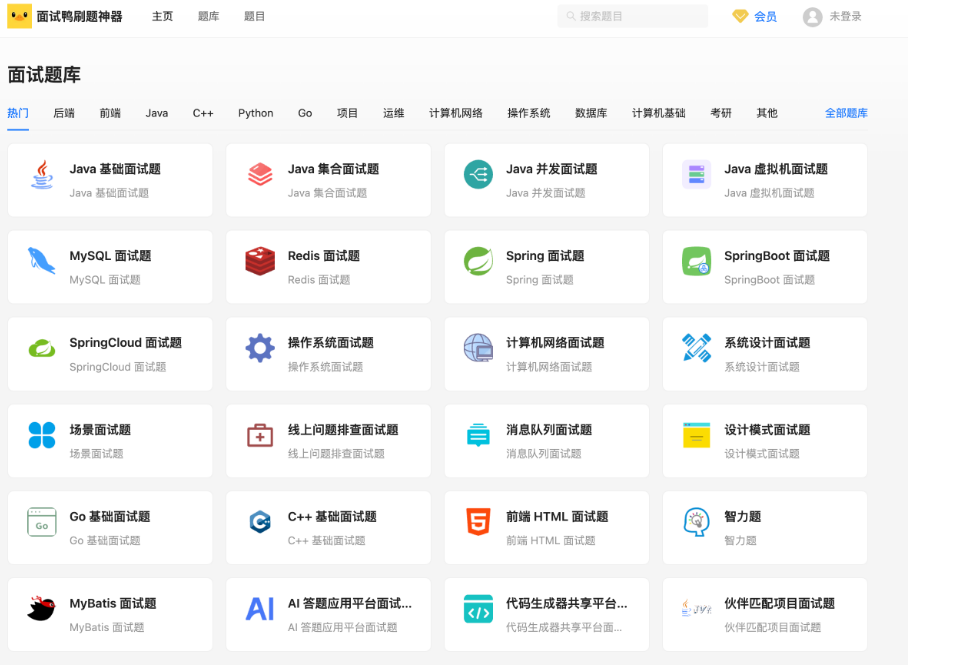Click the red medical kit 线上问题排查 icon
The image size is (972, 665).
pyautogui.click(x=260, y=435)
